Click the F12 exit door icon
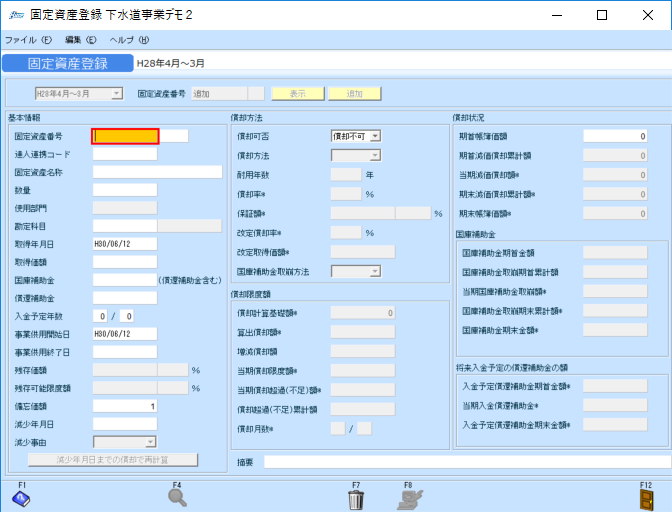Screen dimensions: 672x512 click(x=646, y=500)
